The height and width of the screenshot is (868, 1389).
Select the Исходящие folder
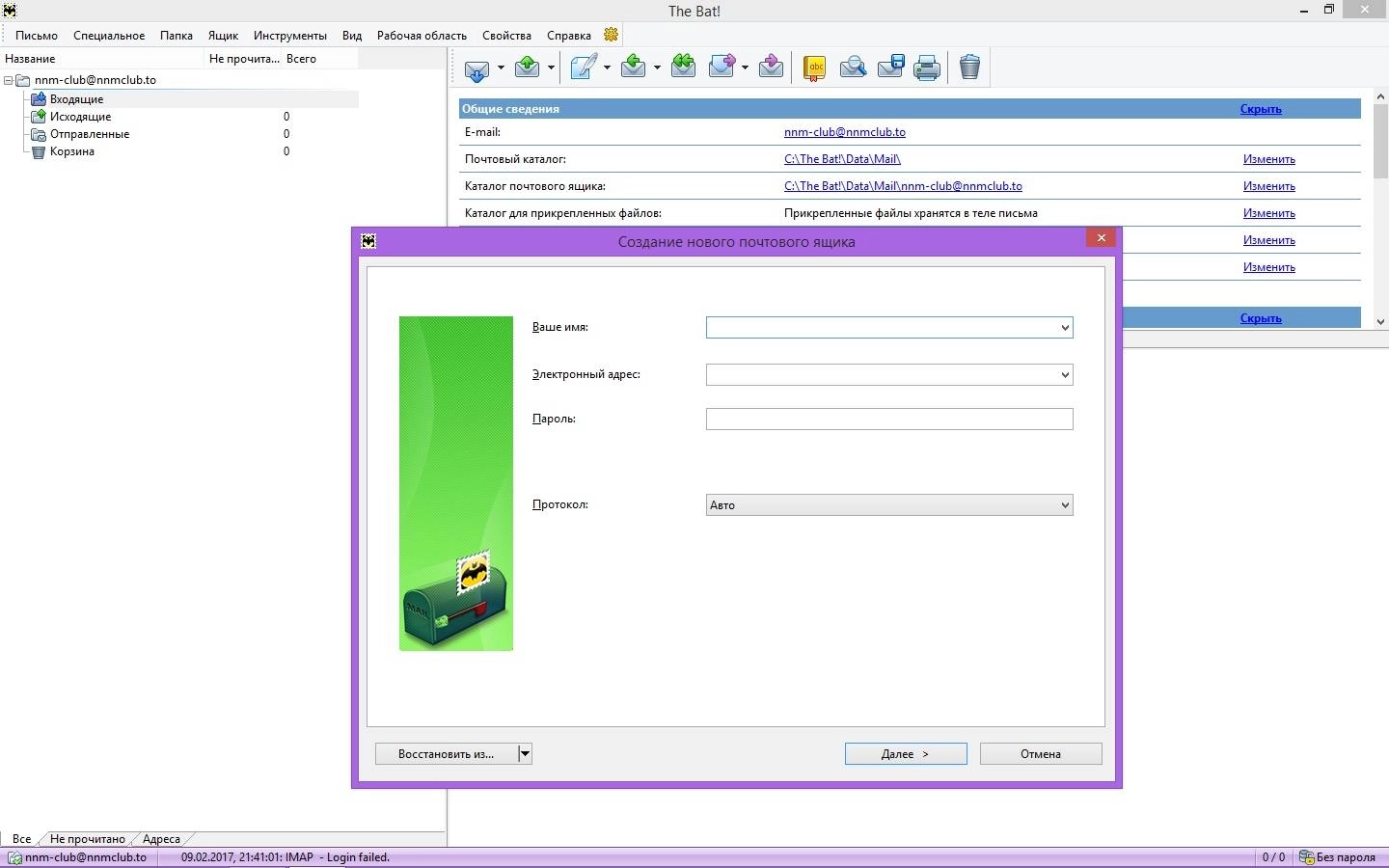81,117
